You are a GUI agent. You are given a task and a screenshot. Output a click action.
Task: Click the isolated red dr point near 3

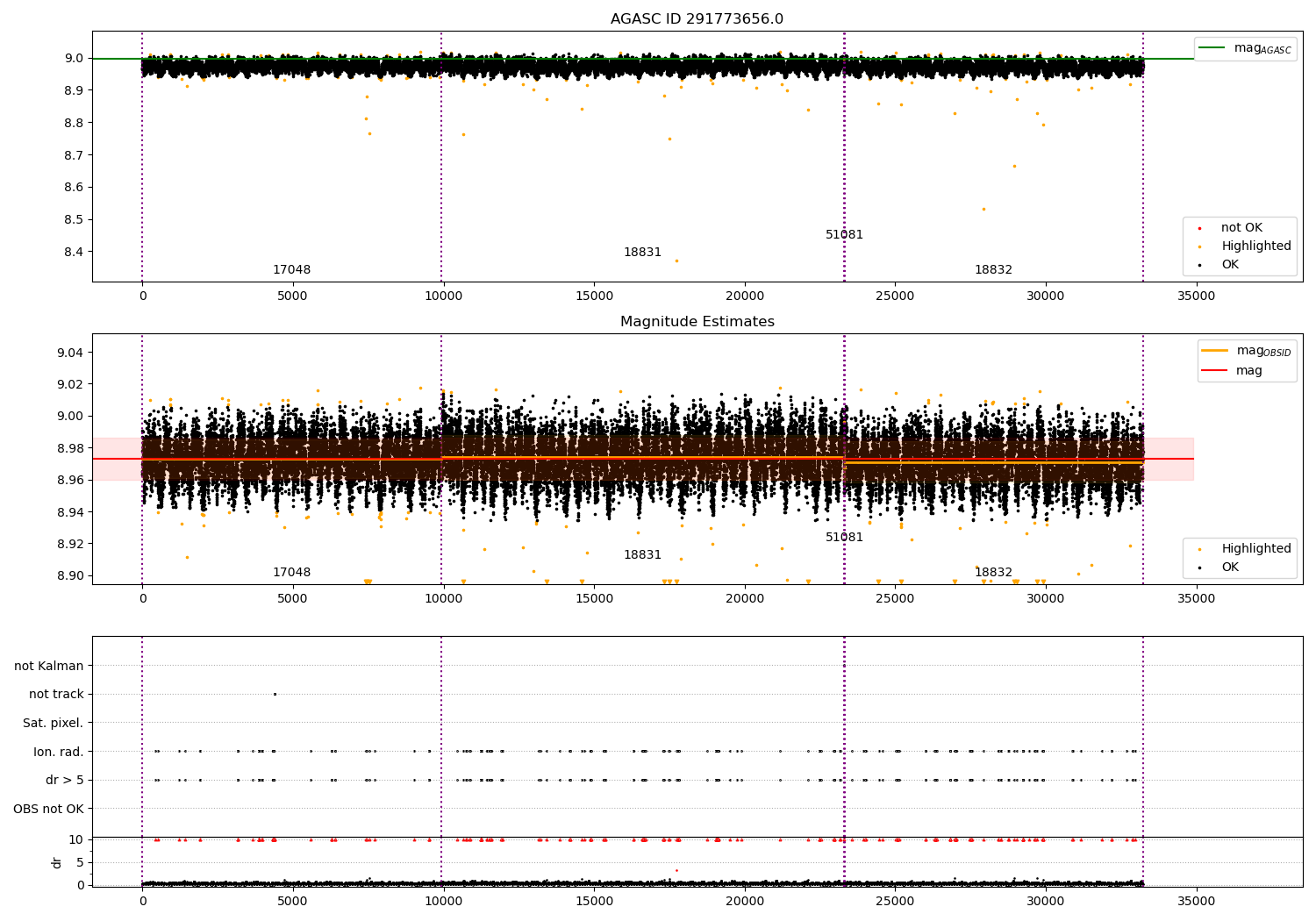pyautogui.click(x=676, y=870)
